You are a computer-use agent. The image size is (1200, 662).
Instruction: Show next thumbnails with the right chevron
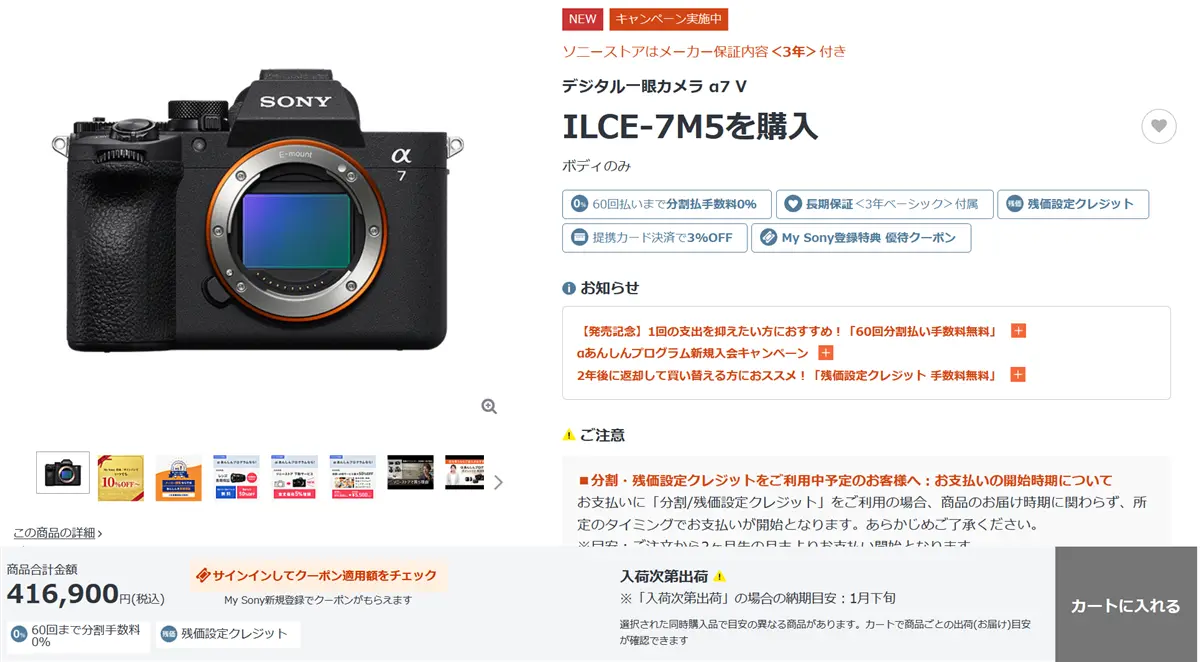pyautogui.click(x=498, y=482)
